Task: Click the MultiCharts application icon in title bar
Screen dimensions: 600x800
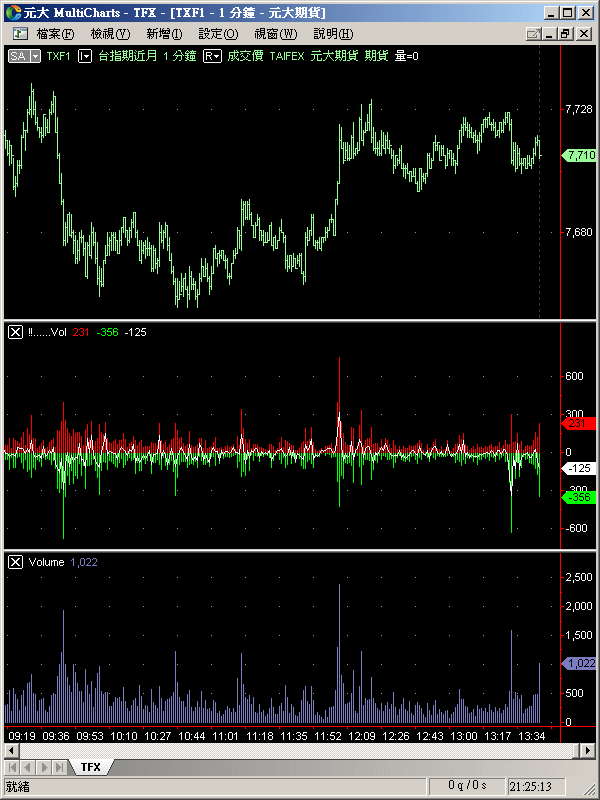Action: tap(15, 12)
